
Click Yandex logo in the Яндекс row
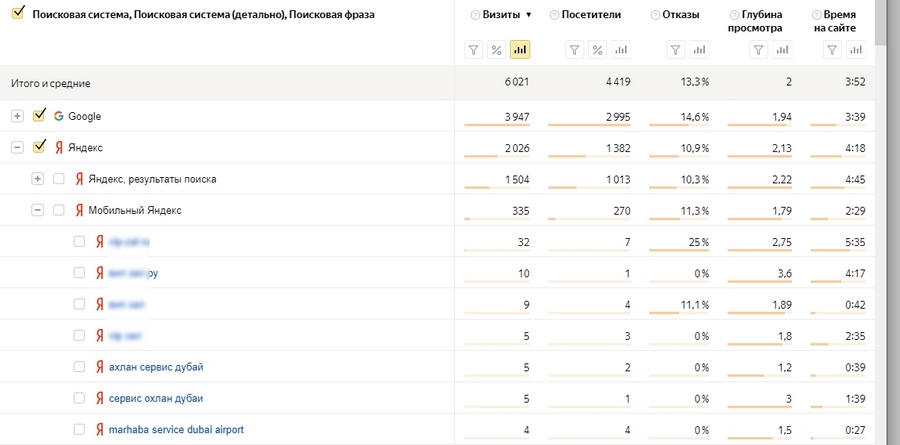click(x=58, y=148)
